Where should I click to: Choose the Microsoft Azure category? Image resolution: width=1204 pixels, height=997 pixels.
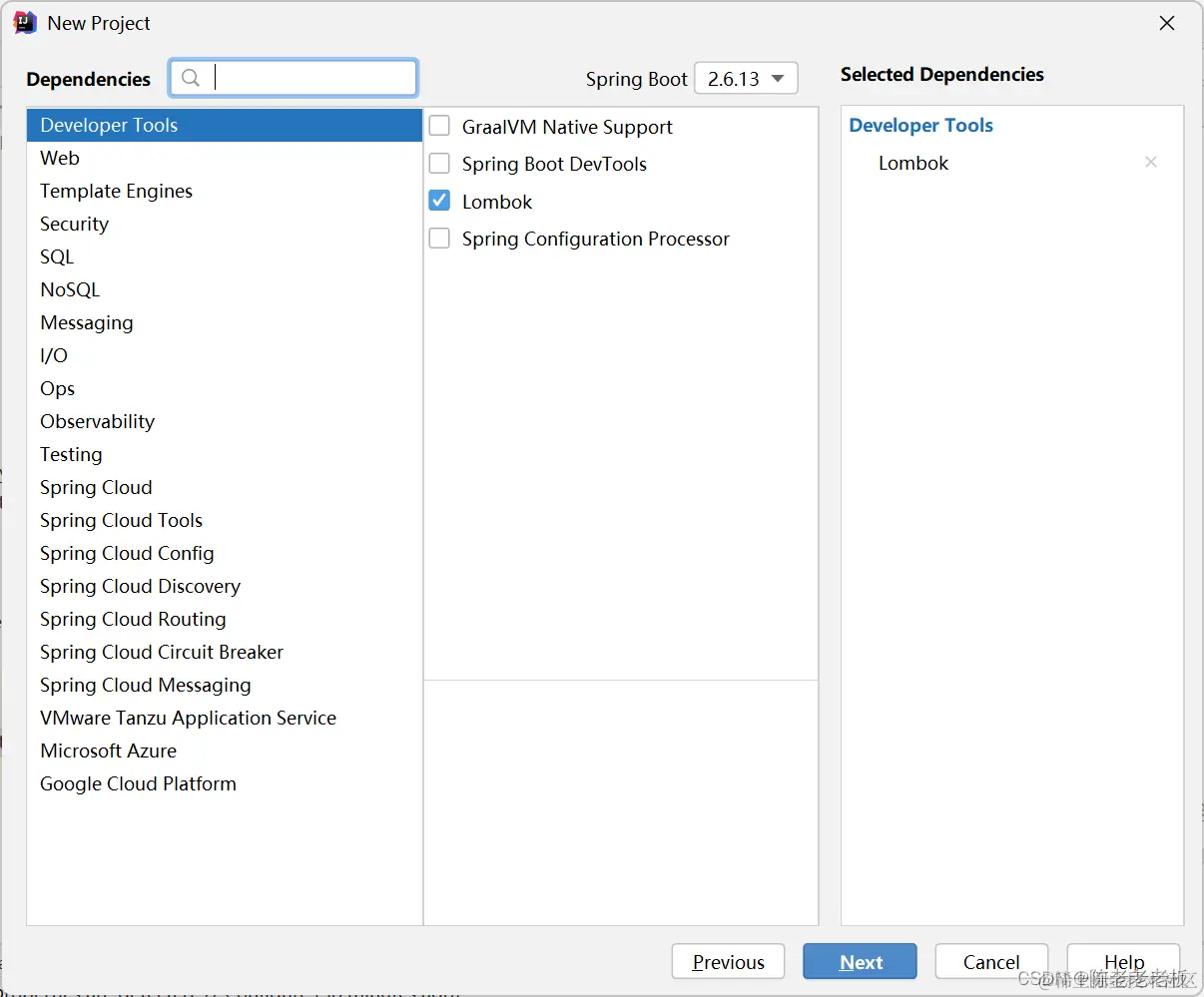225,750
